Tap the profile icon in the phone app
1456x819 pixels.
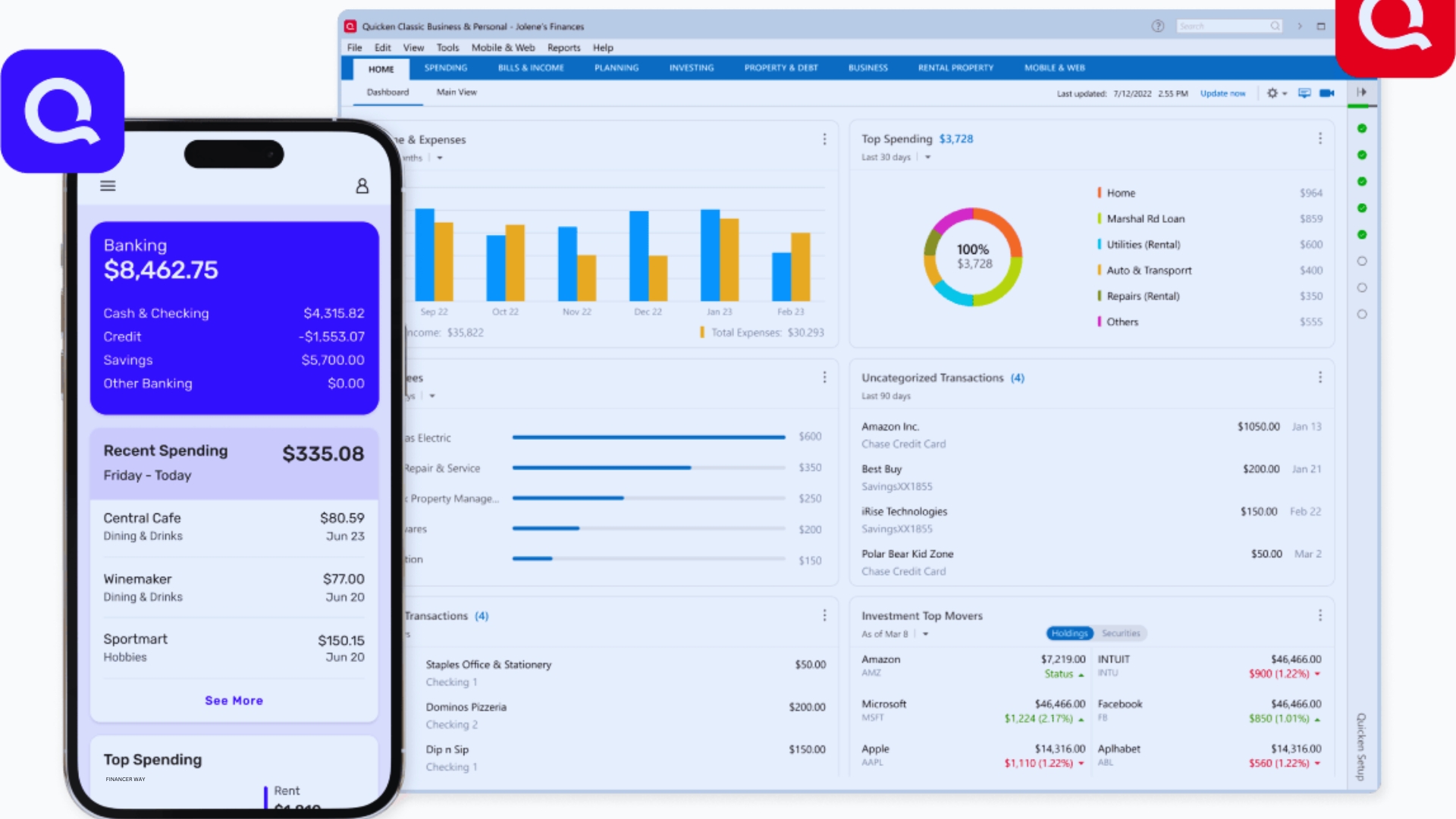pos(362,186)
